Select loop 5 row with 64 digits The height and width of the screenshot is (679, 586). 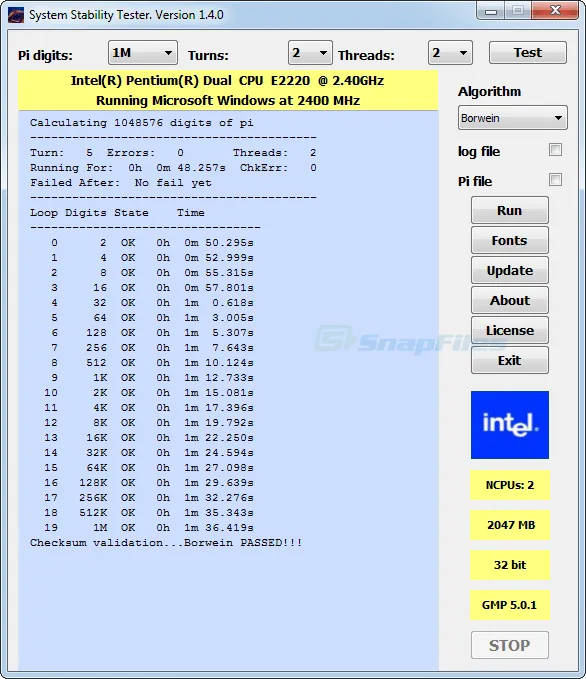[152, 317]
